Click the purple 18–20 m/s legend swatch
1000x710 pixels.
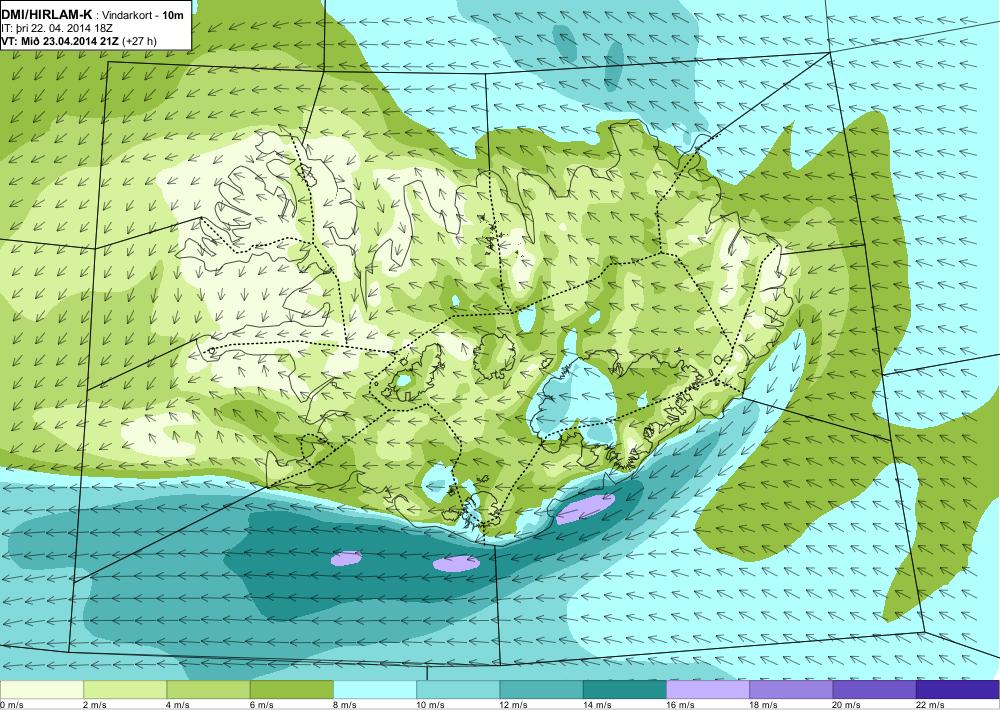click(791, 689)
